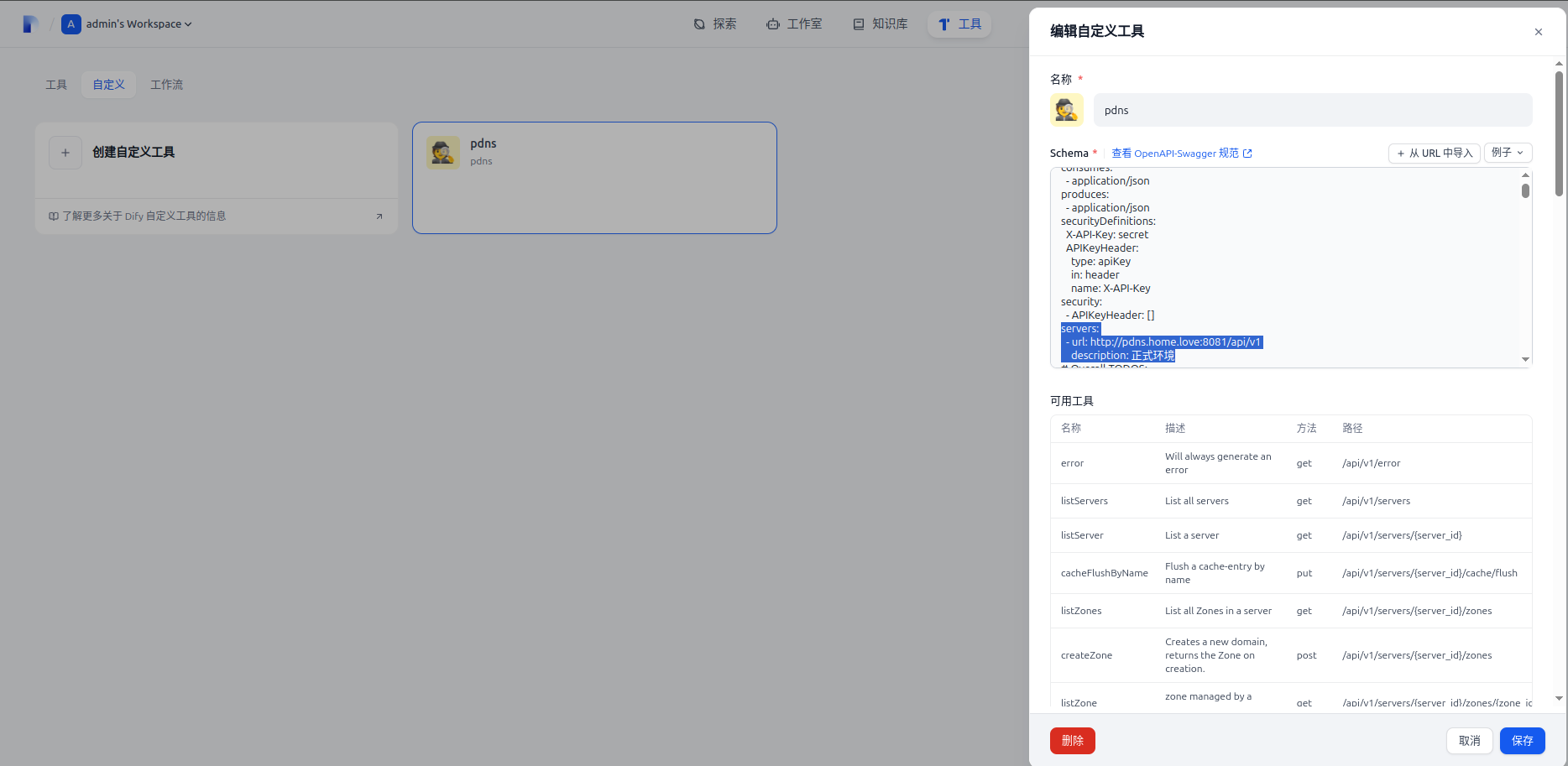This screenshot has width=1568, height=766.
Task: Click 创建自定义工具 card title
Action: [x=133, y=152]
